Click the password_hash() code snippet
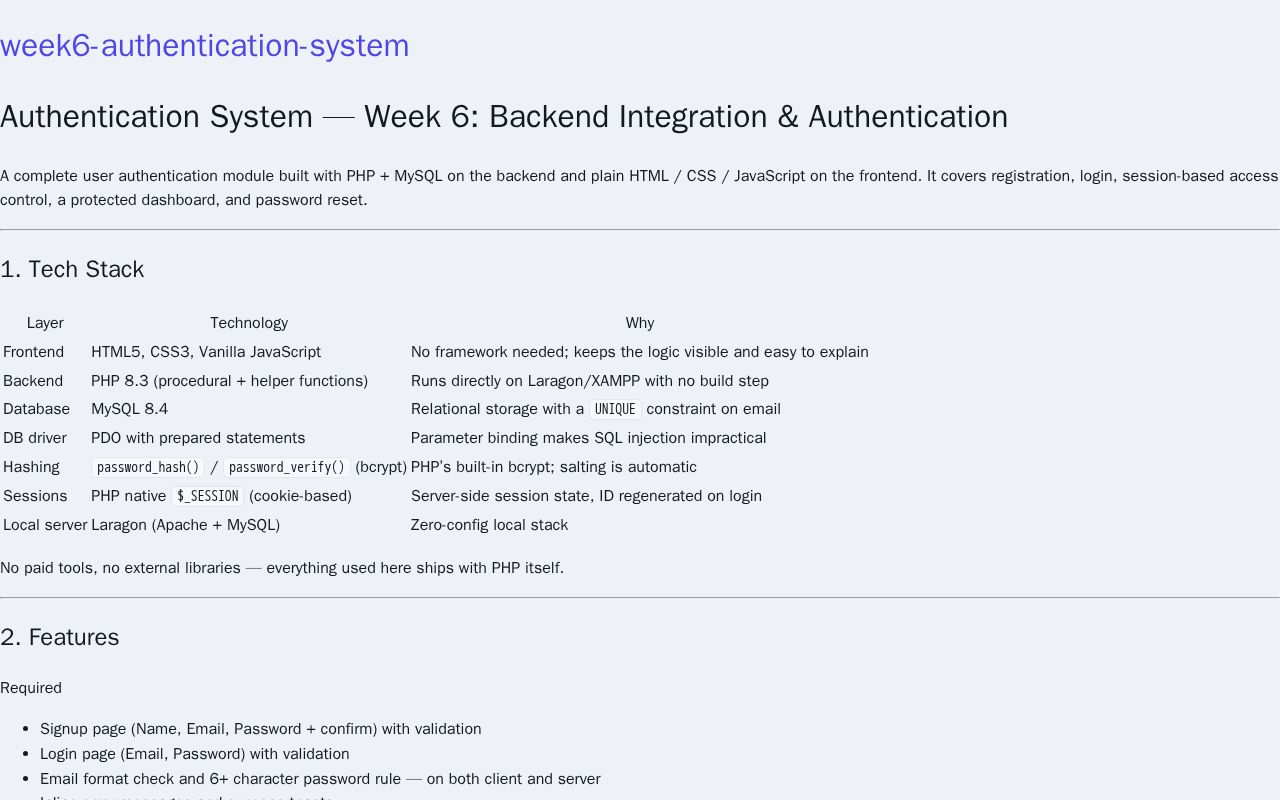 (x=148, y=467)
